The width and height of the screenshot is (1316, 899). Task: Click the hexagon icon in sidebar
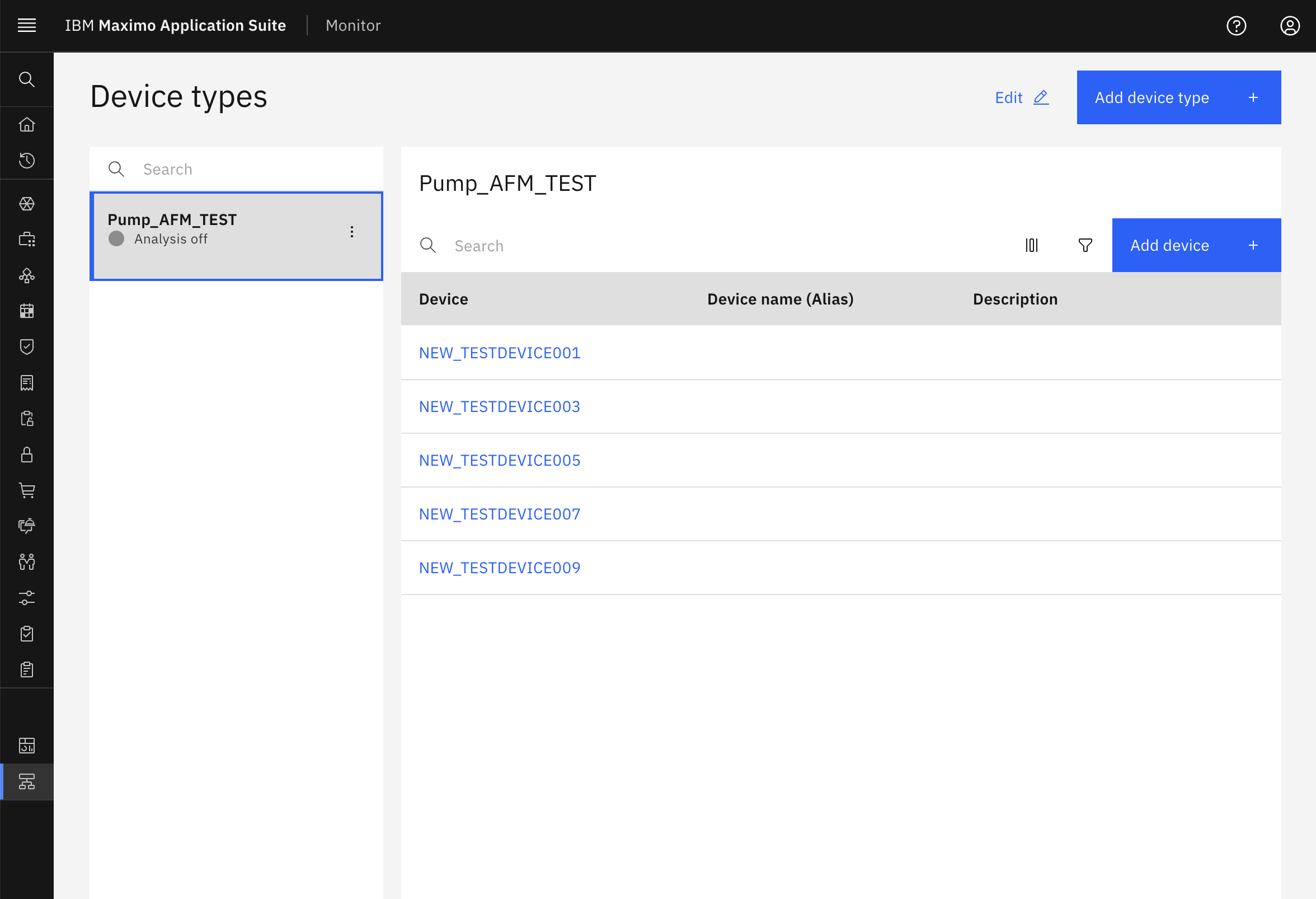27,203
